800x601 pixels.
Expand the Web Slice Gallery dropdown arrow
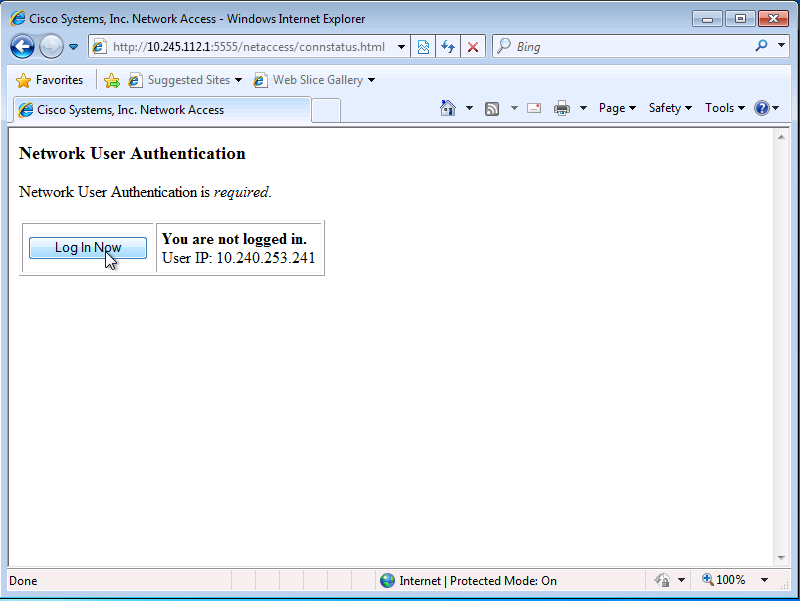click(x=371, y=80)
